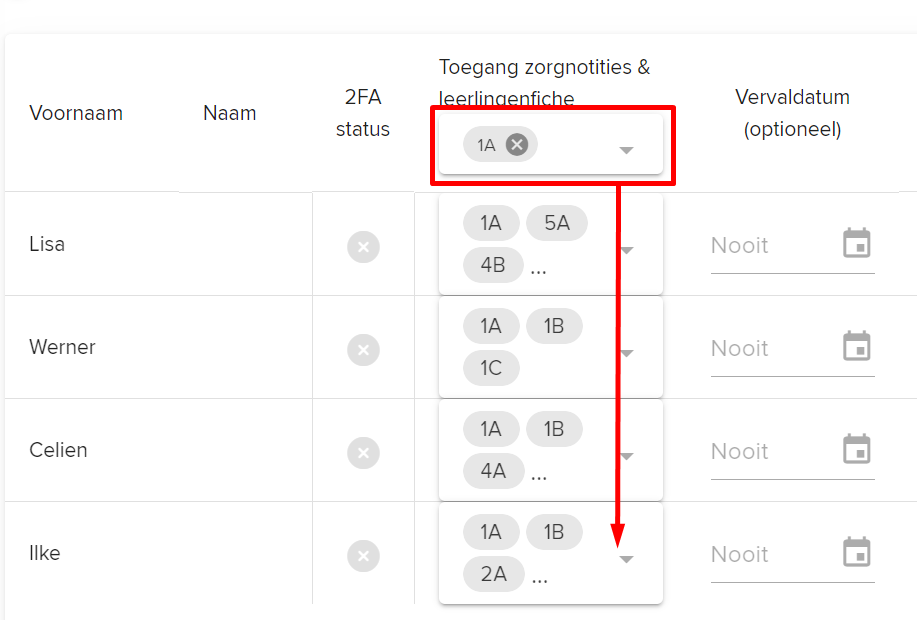Click Lisa's 2FA status cross icon
This screenshot has width=917, height=620.
click(363, 247)
